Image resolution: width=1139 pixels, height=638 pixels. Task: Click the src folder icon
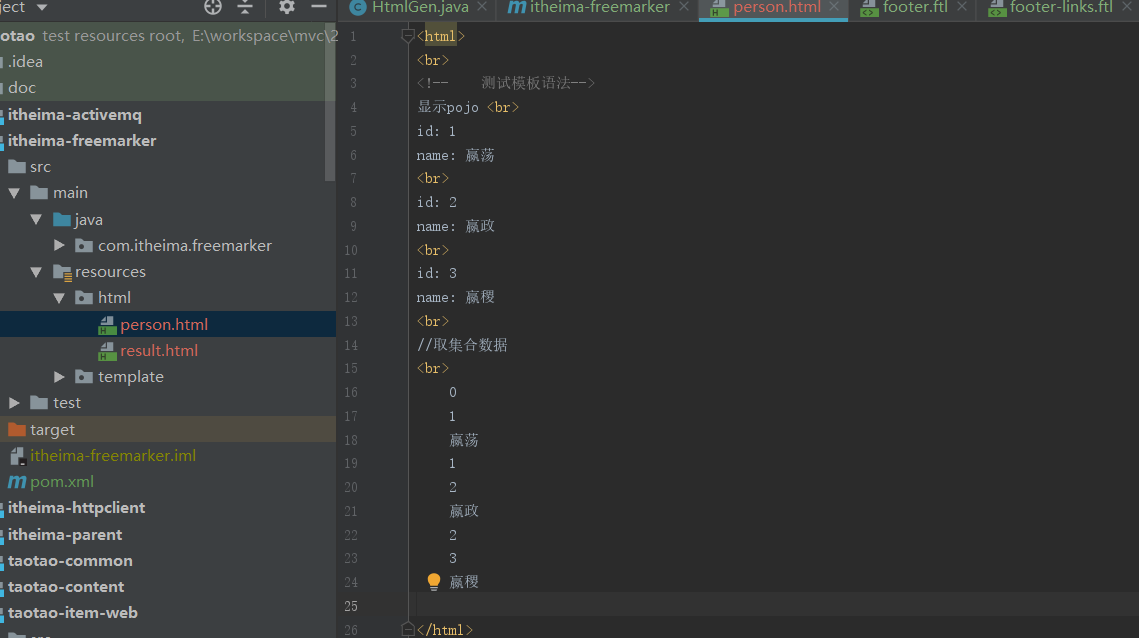pyautogui.click(x=17, y=167)
